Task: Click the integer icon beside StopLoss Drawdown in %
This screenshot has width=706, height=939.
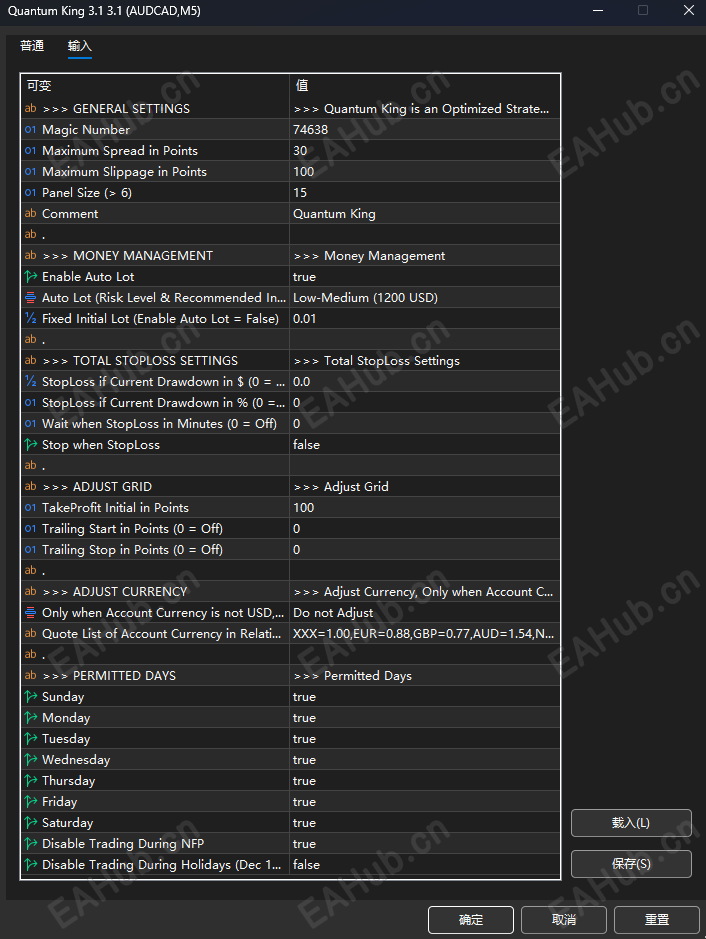Action: click(x=31, y=402)
